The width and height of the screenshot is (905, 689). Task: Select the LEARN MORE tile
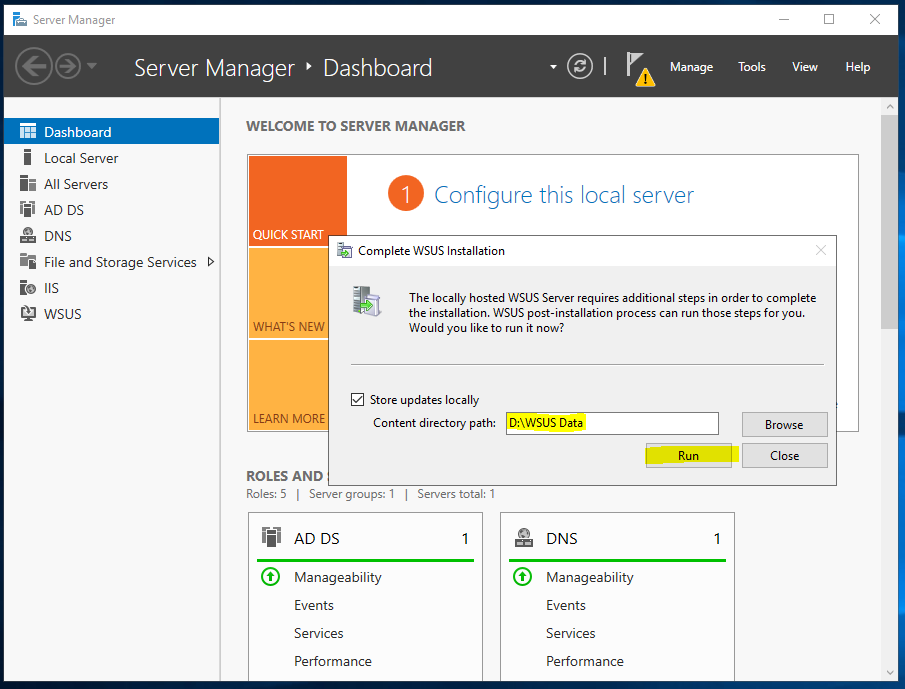click(x=289, y=385)
